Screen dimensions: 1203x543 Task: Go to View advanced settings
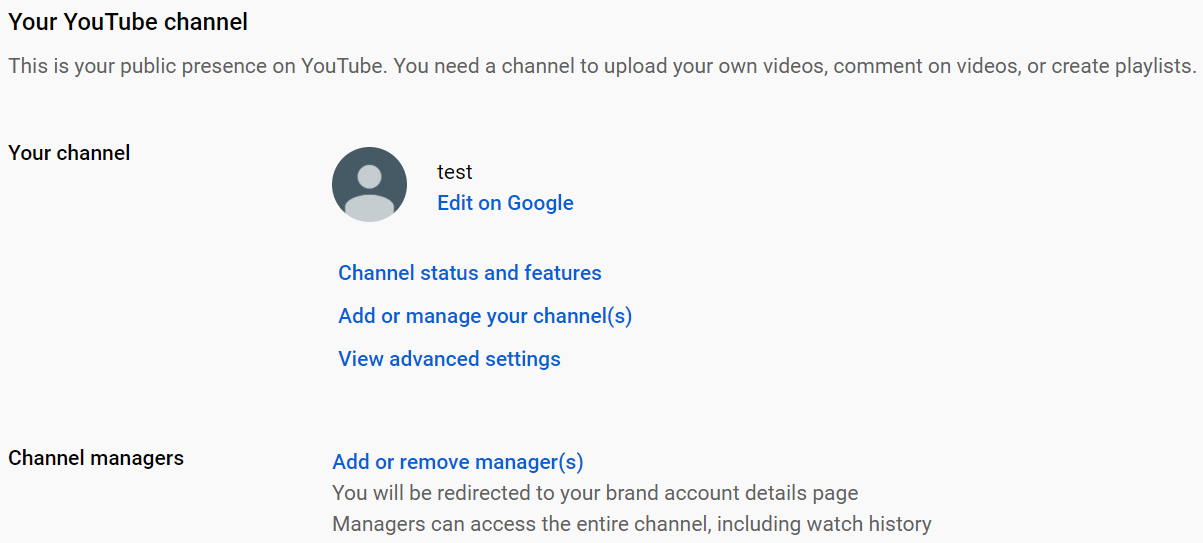coord(449,359)
